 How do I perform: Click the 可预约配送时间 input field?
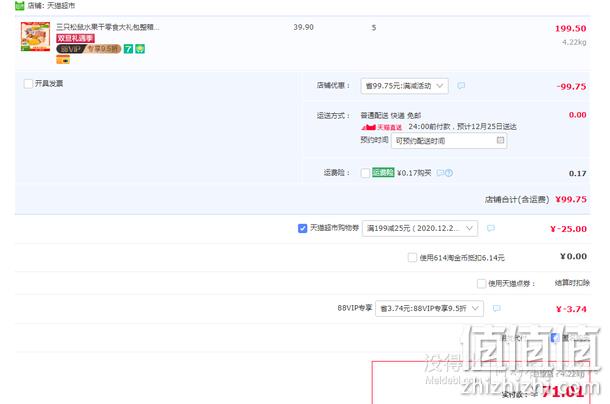pyautogui.click(x=449, y=141)
